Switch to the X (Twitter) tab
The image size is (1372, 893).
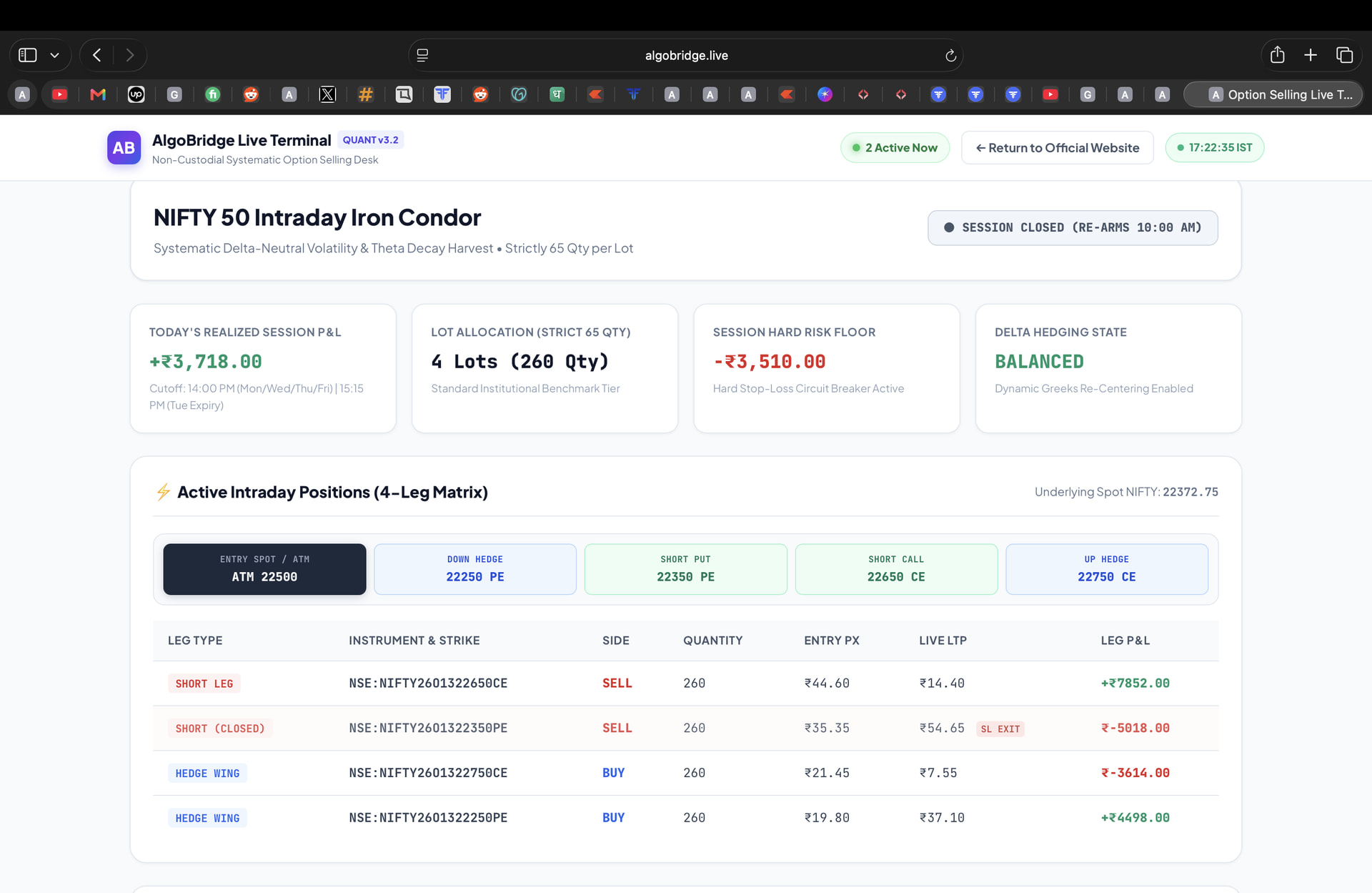click(327, 94)
